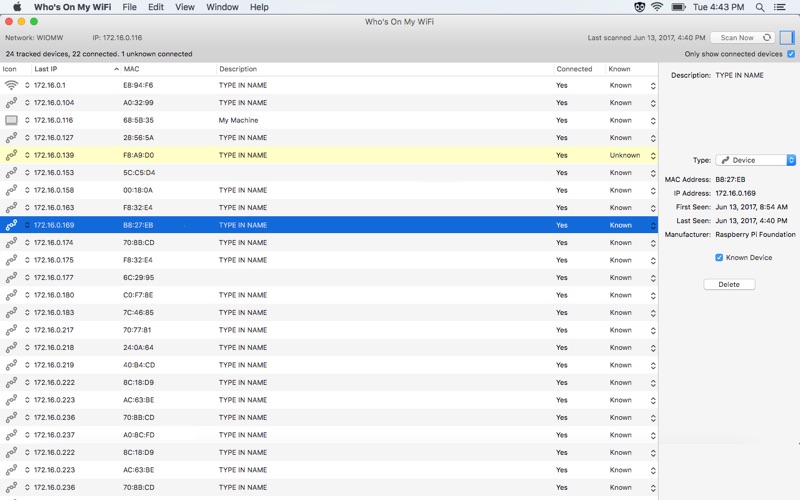Click the WiFi router icon for 172.16.0.1
800x500 pixels.
click(x=11, y=85)
